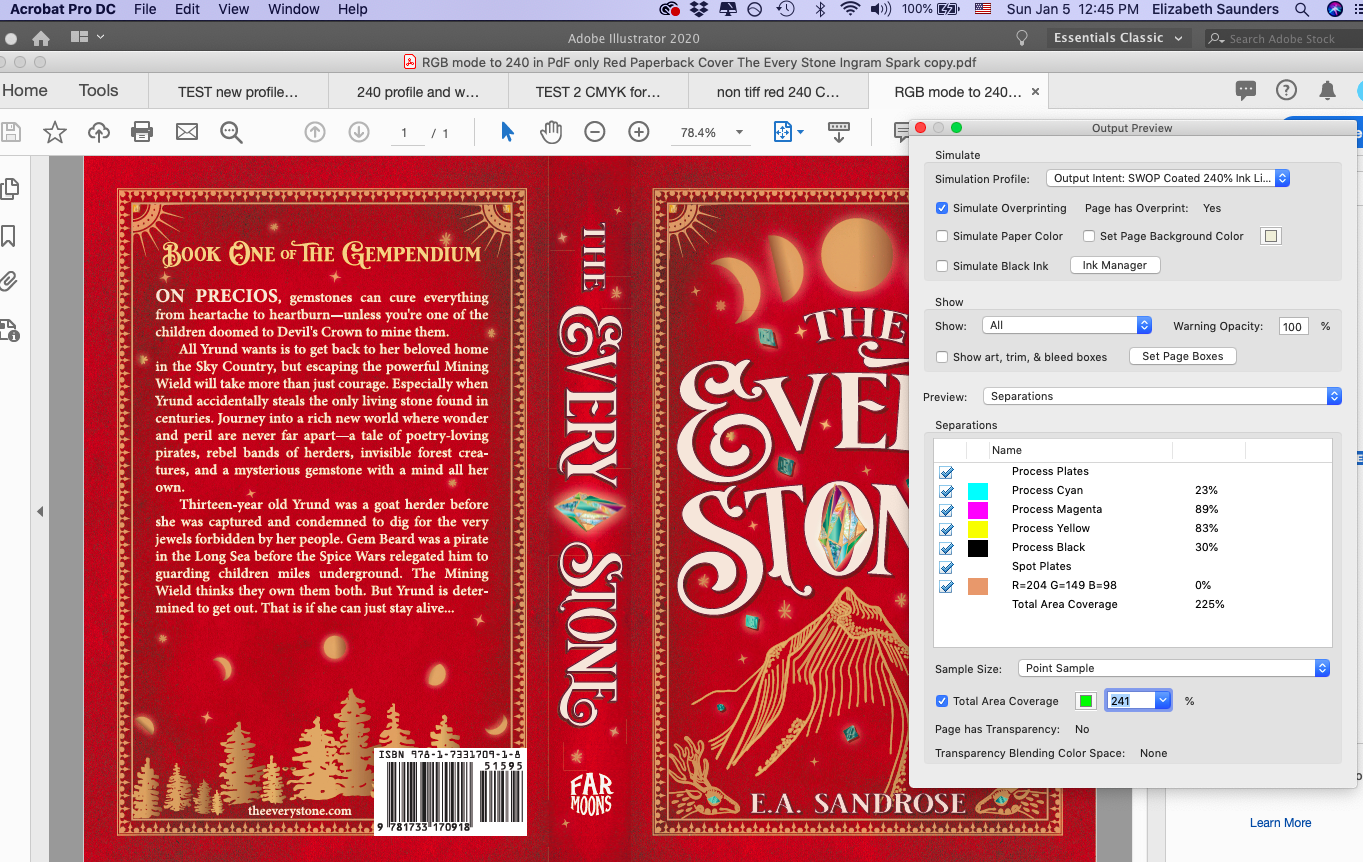
Task: Toggle the Simulate Black Ink checkbox
Action: [x=941, y=266]
